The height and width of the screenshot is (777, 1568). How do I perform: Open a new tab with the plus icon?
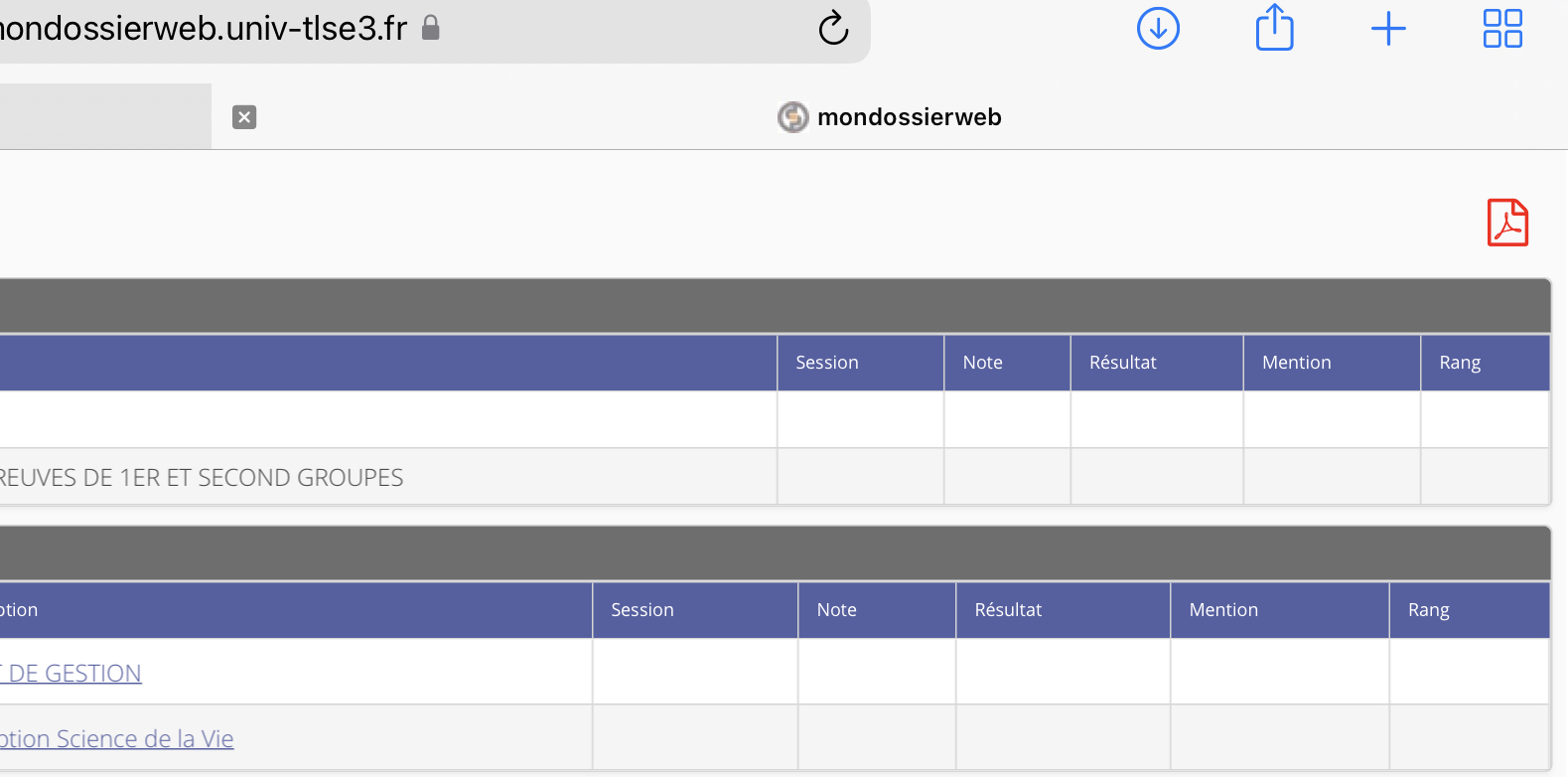[1388, 29]
